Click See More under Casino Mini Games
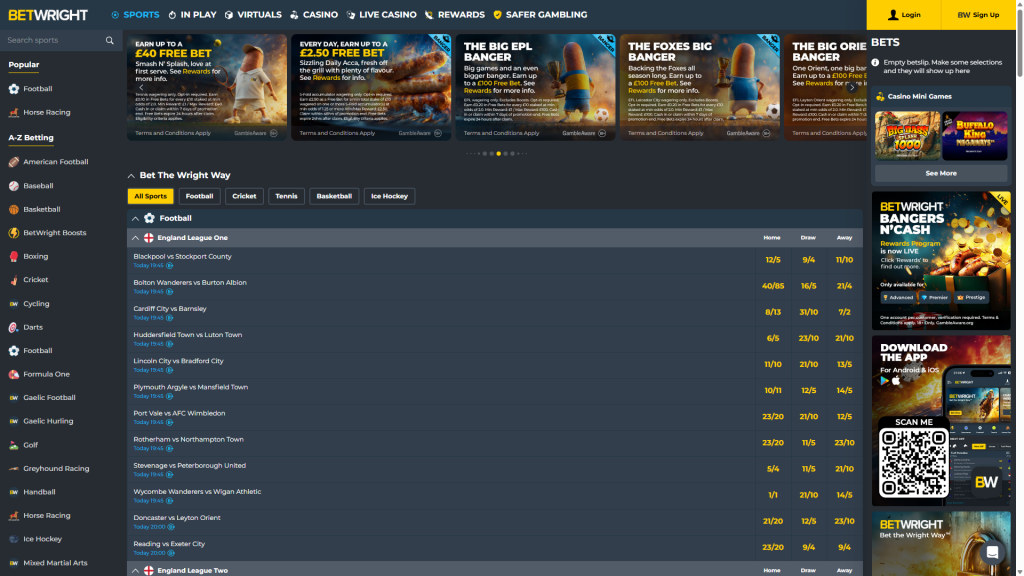Viewport: 1024px width, 576px height. [x=940, y=173]
